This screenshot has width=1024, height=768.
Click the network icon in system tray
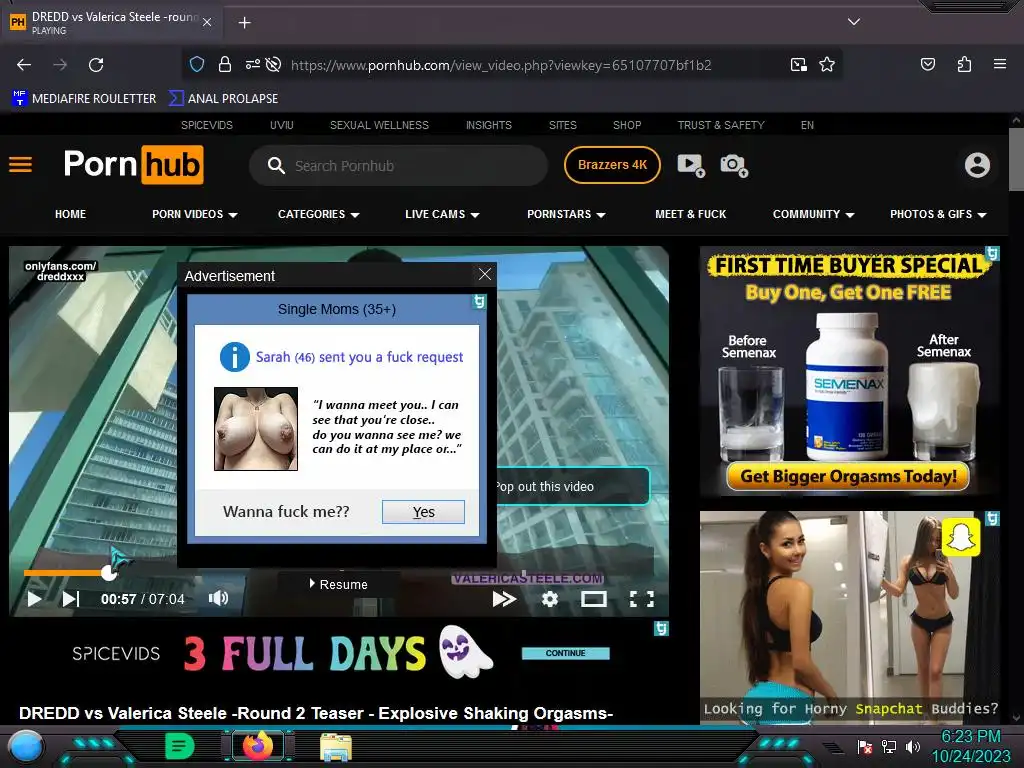[888, 746]
